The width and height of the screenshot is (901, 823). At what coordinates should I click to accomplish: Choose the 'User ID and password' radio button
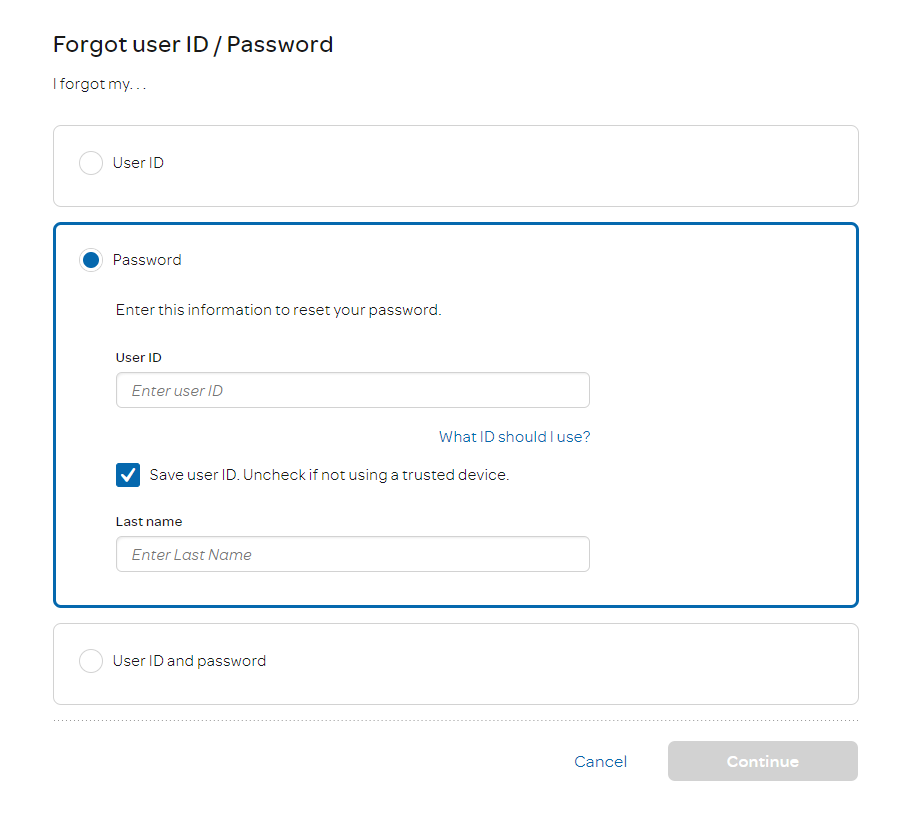tap(91, 661)
